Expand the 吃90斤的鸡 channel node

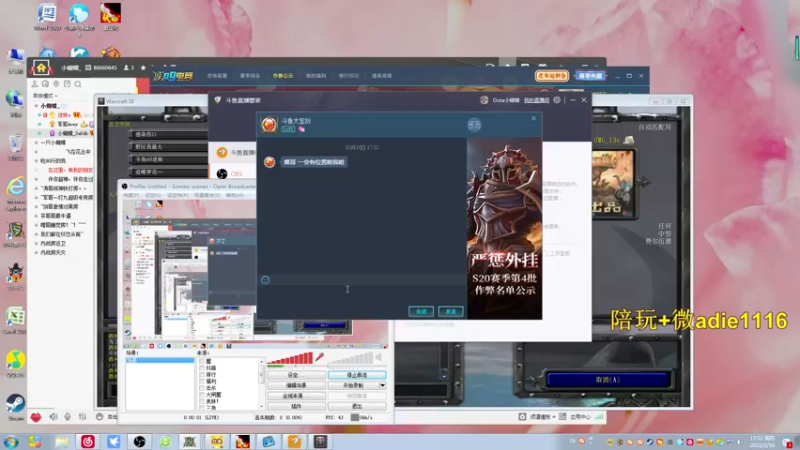(36, 161)
